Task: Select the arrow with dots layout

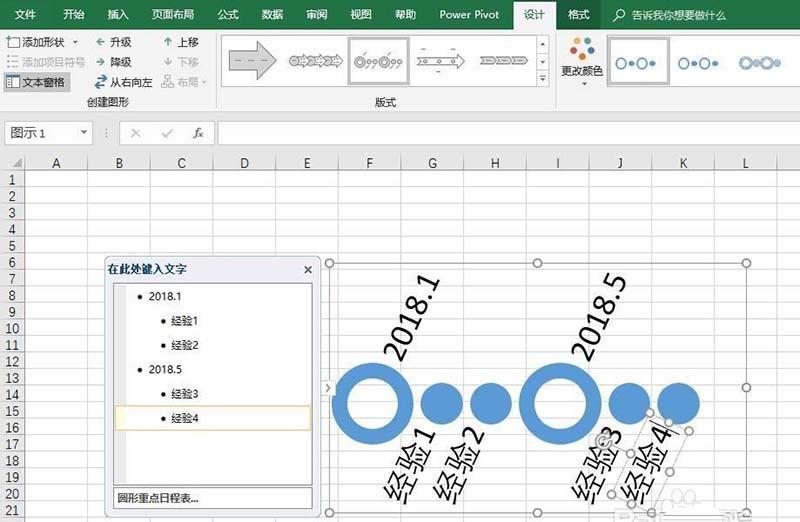Action: 440,61
